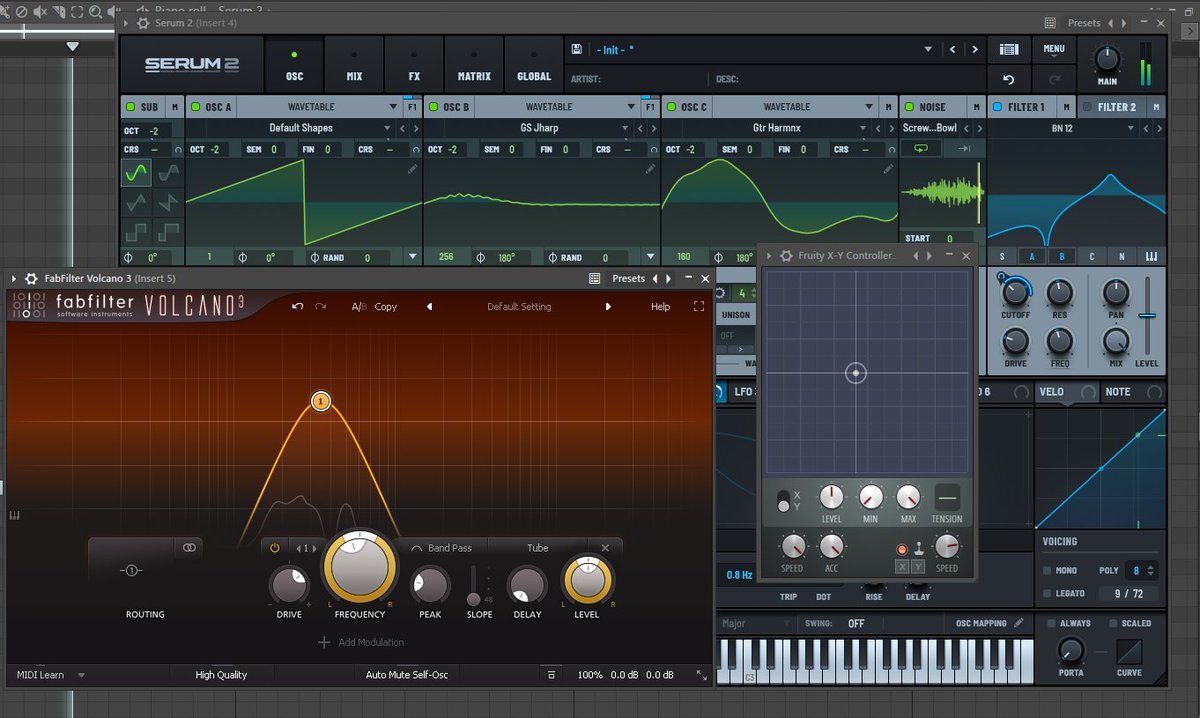
Task: Click Add Modulation in Volcano
Action: (361, 642)
